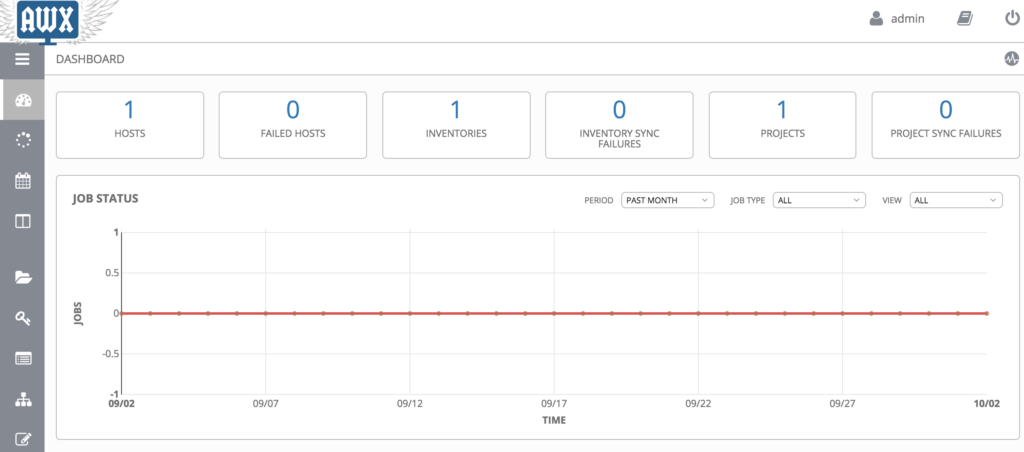The width and height of the screenshot is (1024, 452).
Task: Open the View dropdown set to All
Action: pos(955,200)
